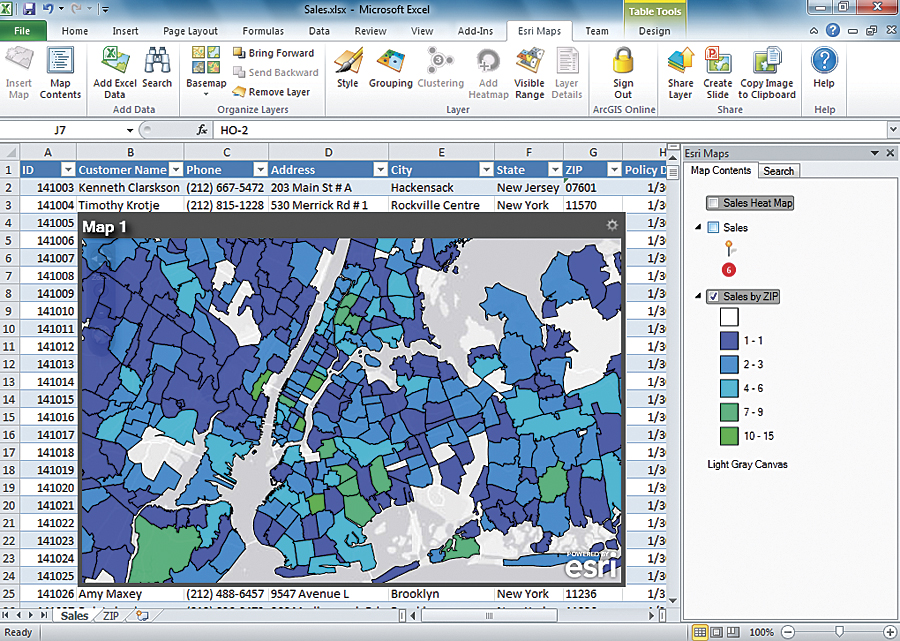The width and height of the screenshot is (900, 641).
Task: Toggle the Sales layer checkbox
Action: click(x=713, y=228)
